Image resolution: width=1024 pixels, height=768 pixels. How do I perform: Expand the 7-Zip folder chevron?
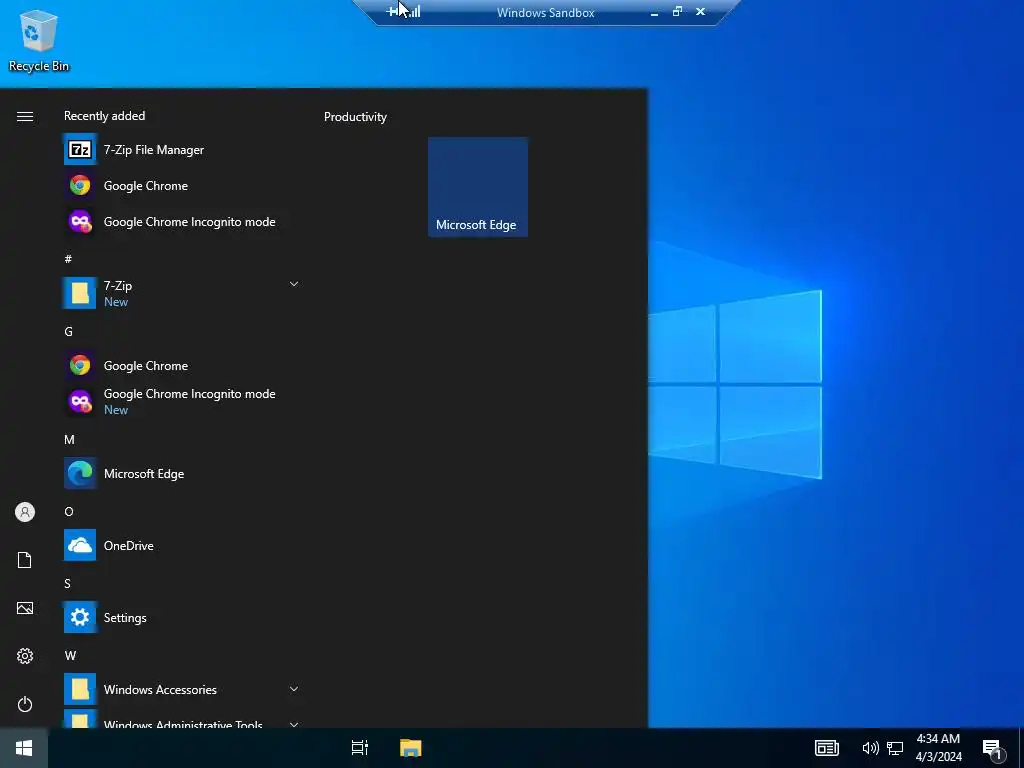tap(294, 284)
